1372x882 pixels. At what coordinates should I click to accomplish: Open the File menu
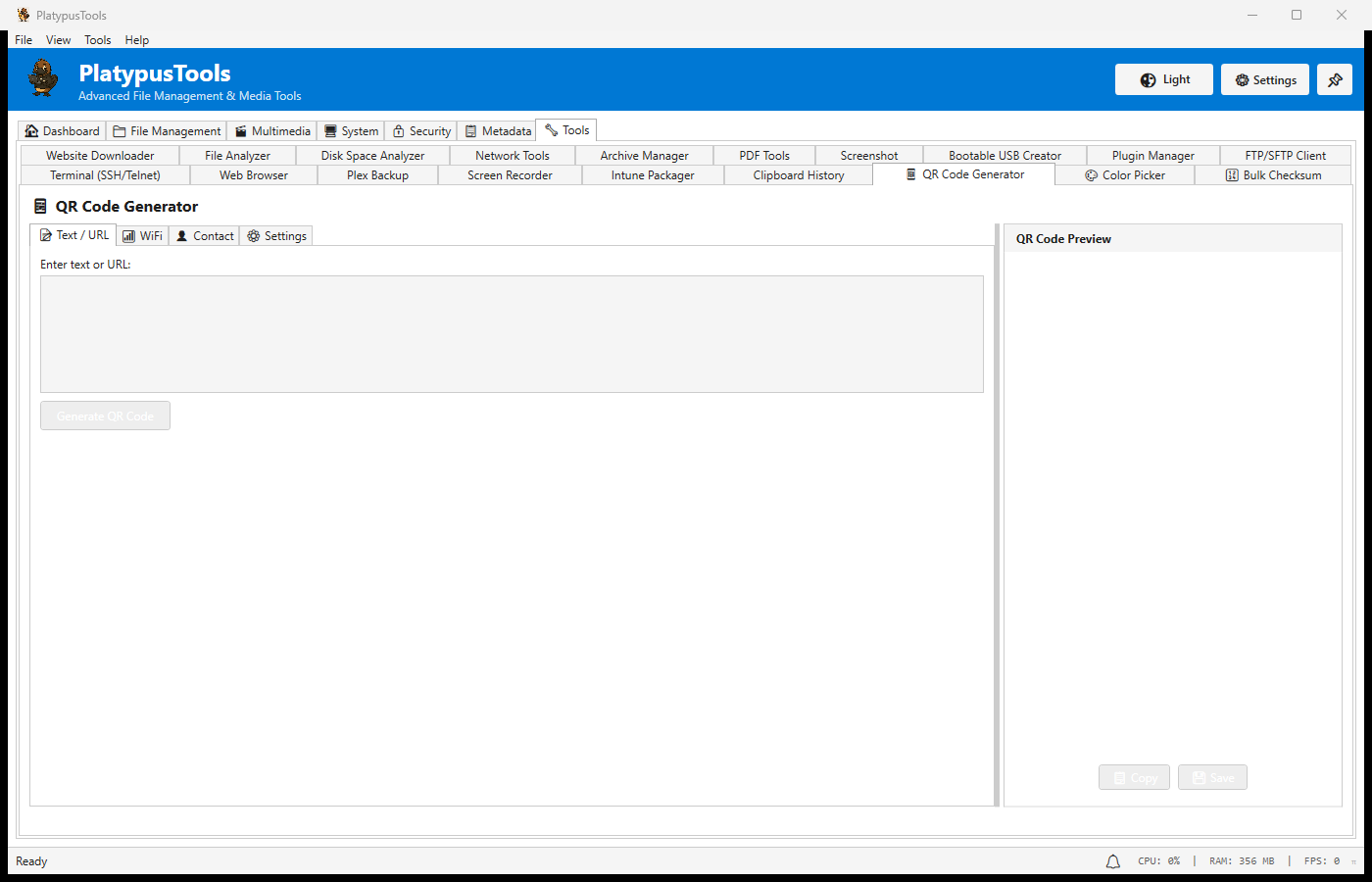pos(24,40)
